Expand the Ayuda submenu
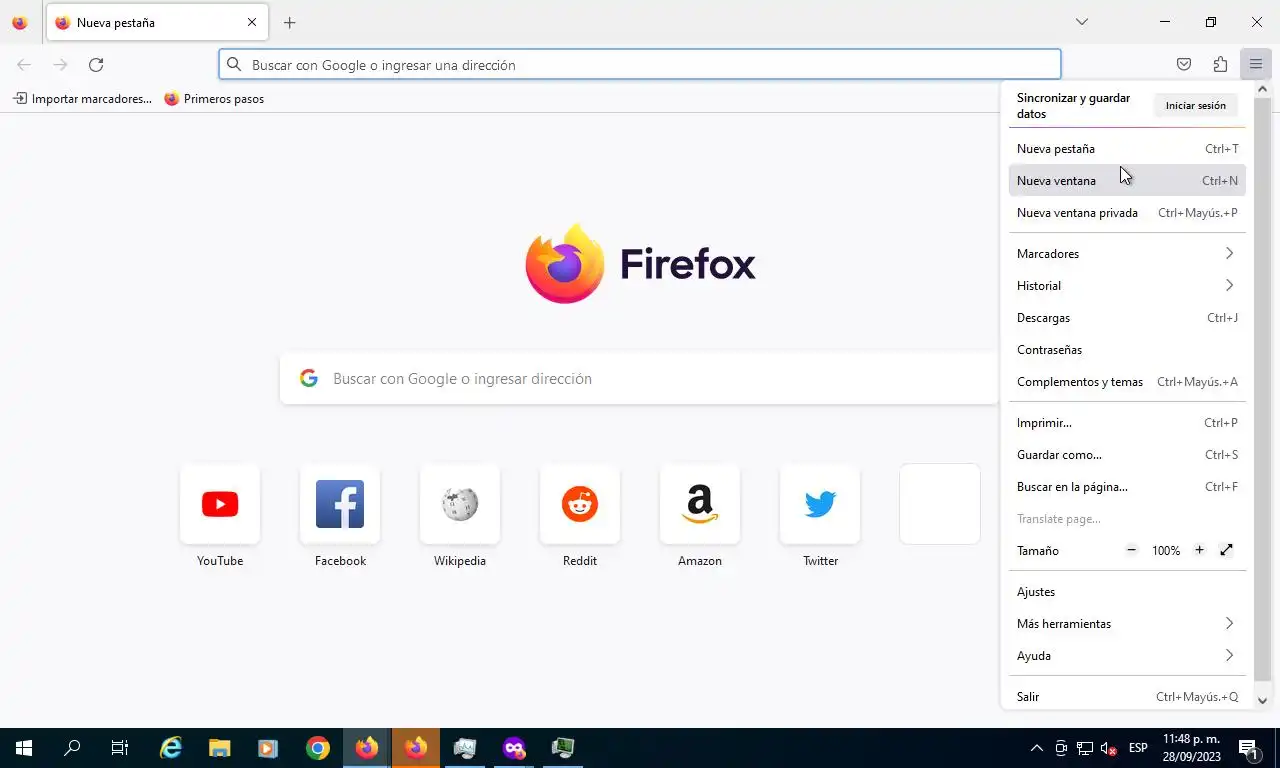 (x=1127, y=656)
